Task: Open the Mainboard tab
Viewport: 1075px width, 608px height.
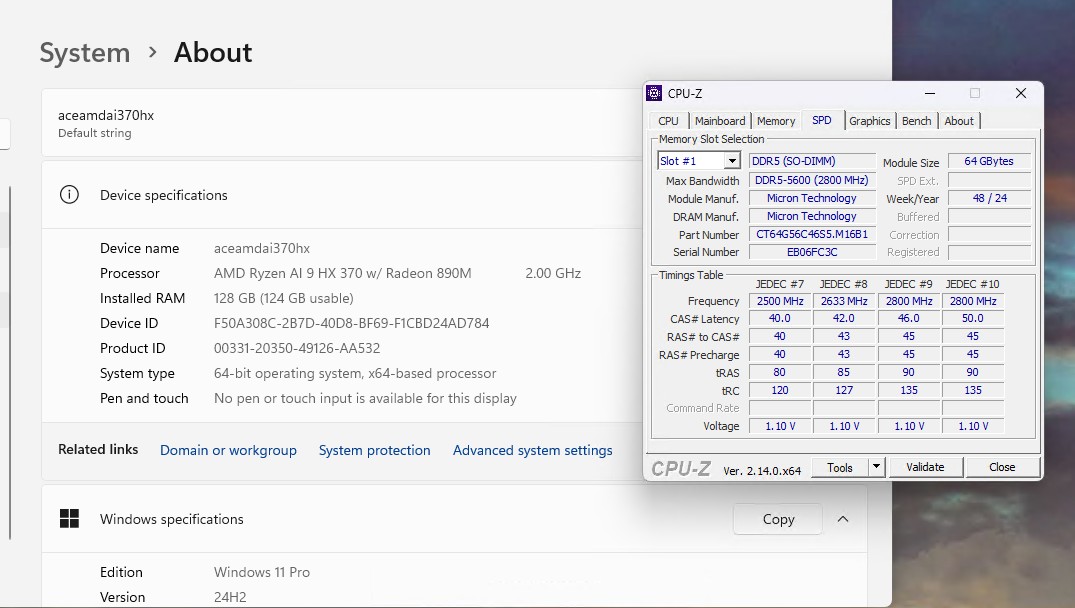Action: [x=720, y=121]
